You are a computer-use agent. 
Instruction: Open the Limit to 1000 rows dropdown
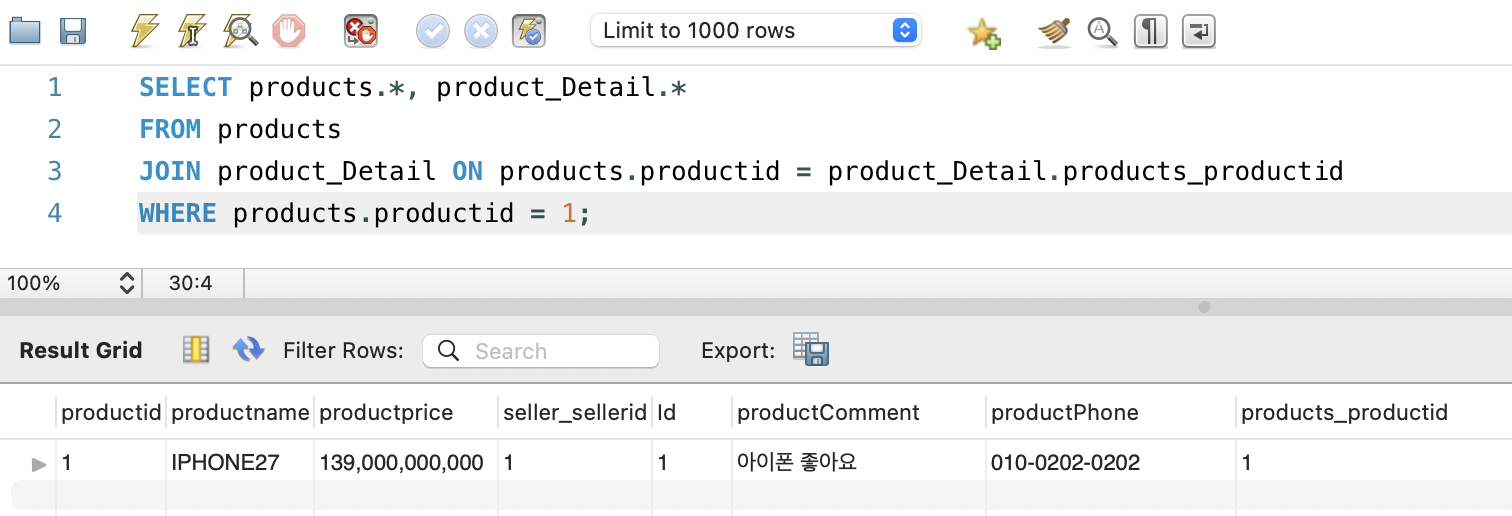pyautogui.click(x=755, y=30)
